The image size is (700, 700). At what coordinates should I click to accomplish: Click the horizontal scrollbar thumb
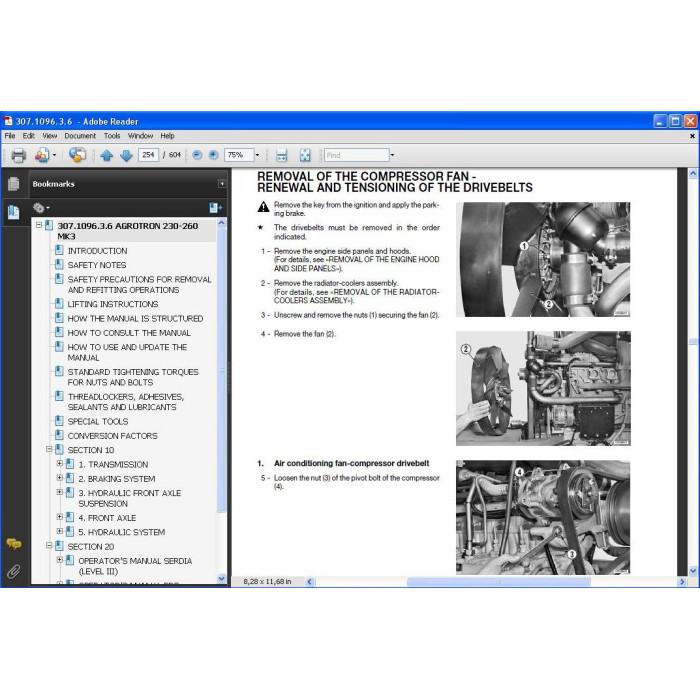[499, 582]
